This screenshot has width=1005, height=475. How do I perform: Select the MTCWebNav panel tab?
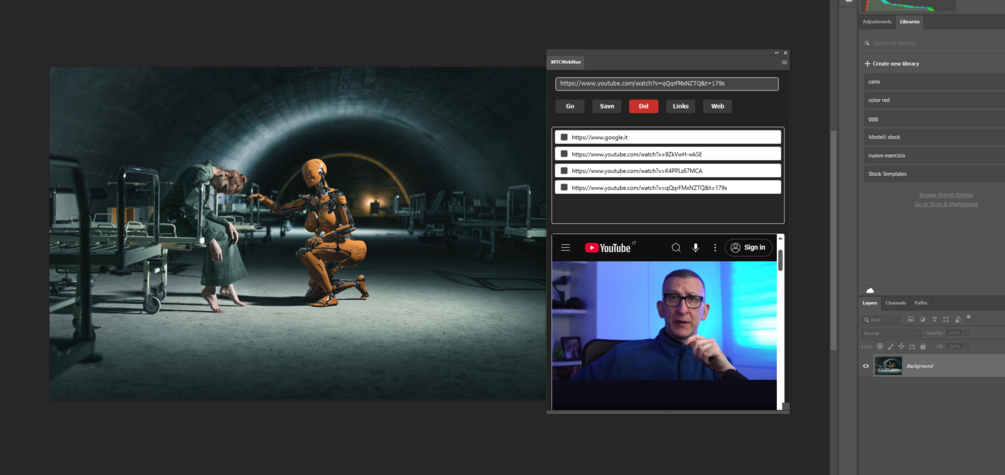pos(565,63)
